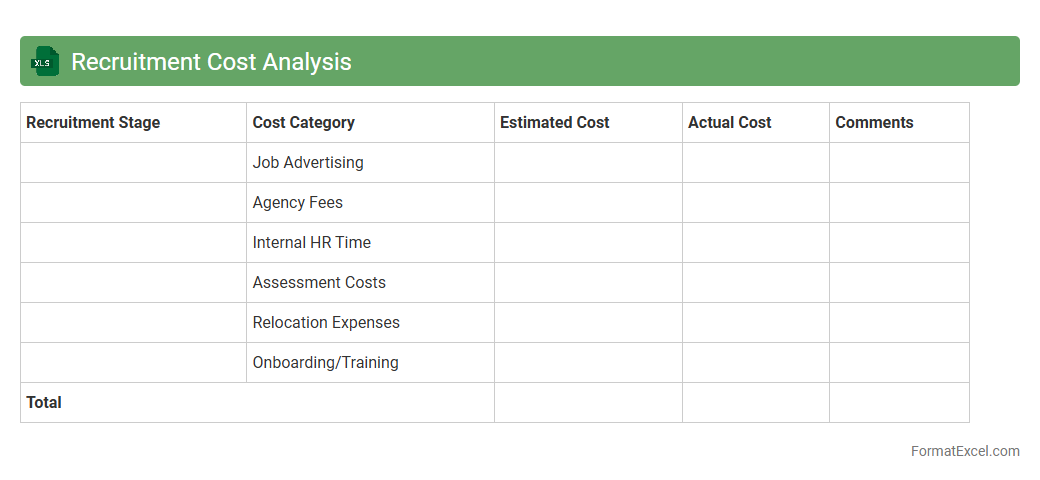Select the Recruitment Stage column header

point(93,122)
